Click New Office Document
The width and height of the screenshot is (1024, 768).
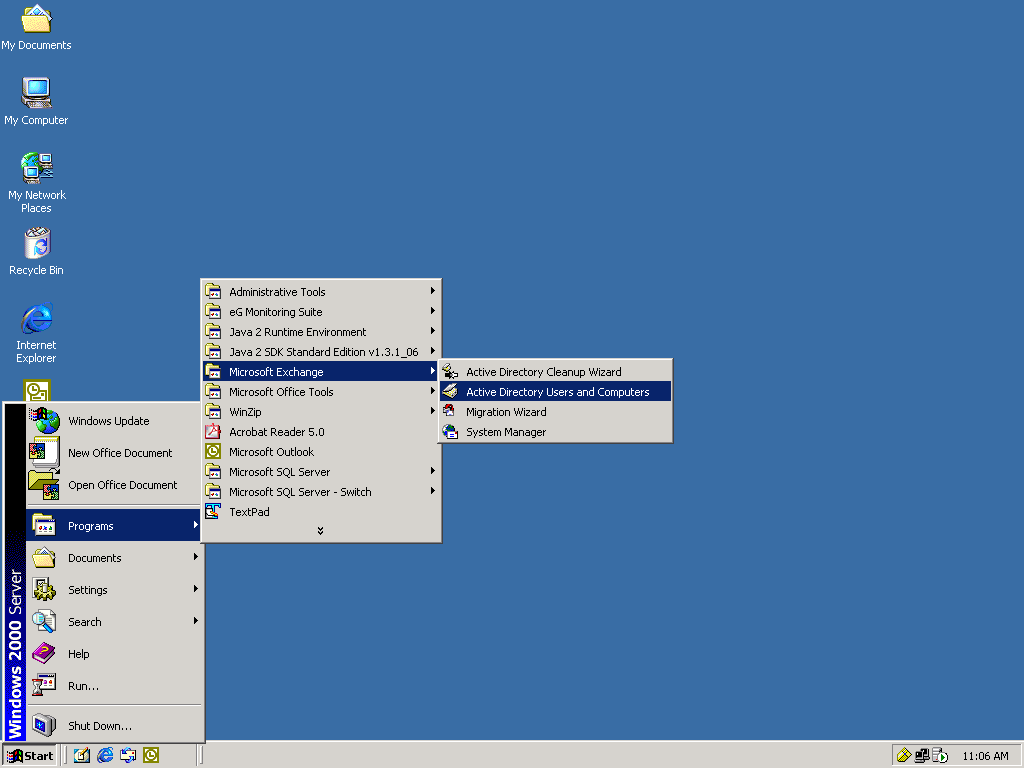coord(114,453)
